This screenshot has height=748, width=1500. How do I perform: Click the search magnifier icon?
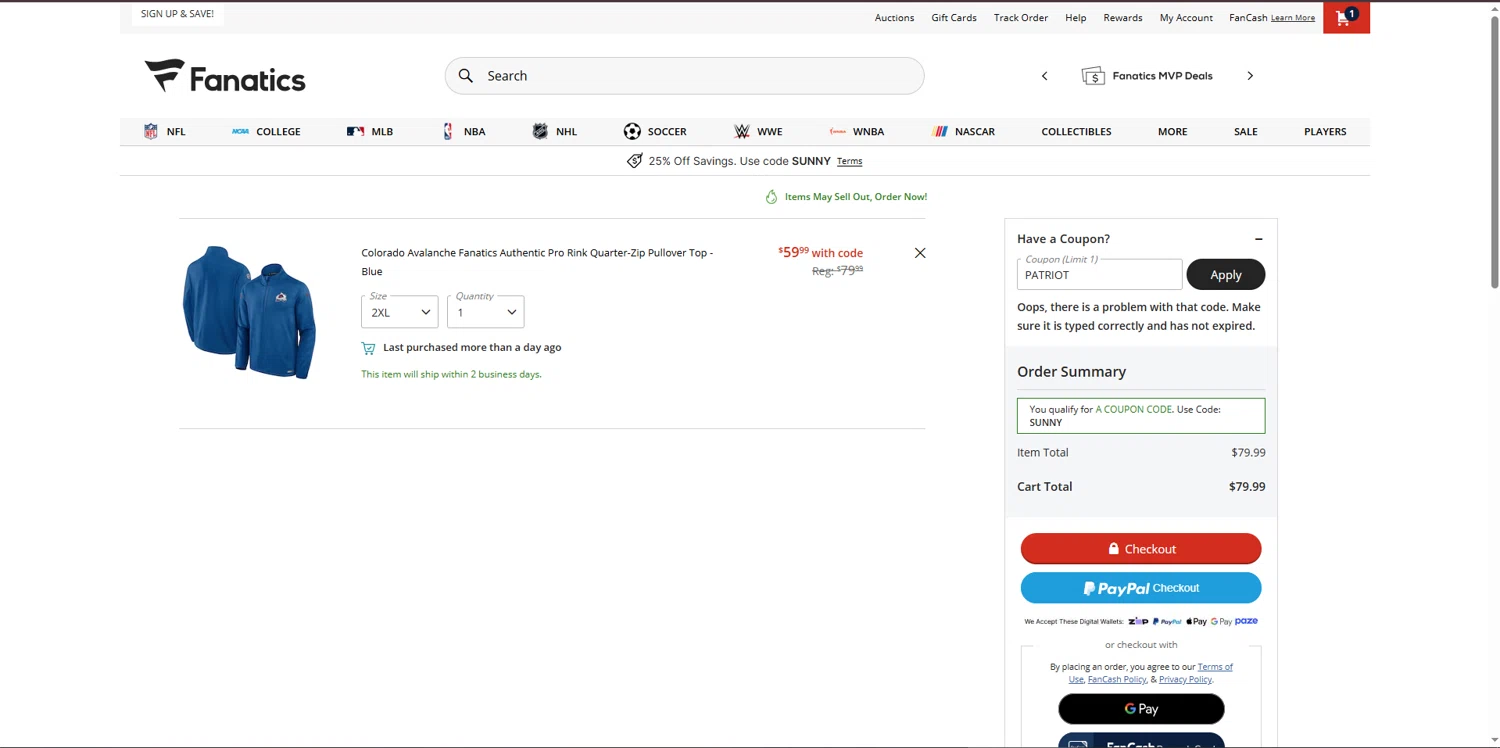[466, 76]
